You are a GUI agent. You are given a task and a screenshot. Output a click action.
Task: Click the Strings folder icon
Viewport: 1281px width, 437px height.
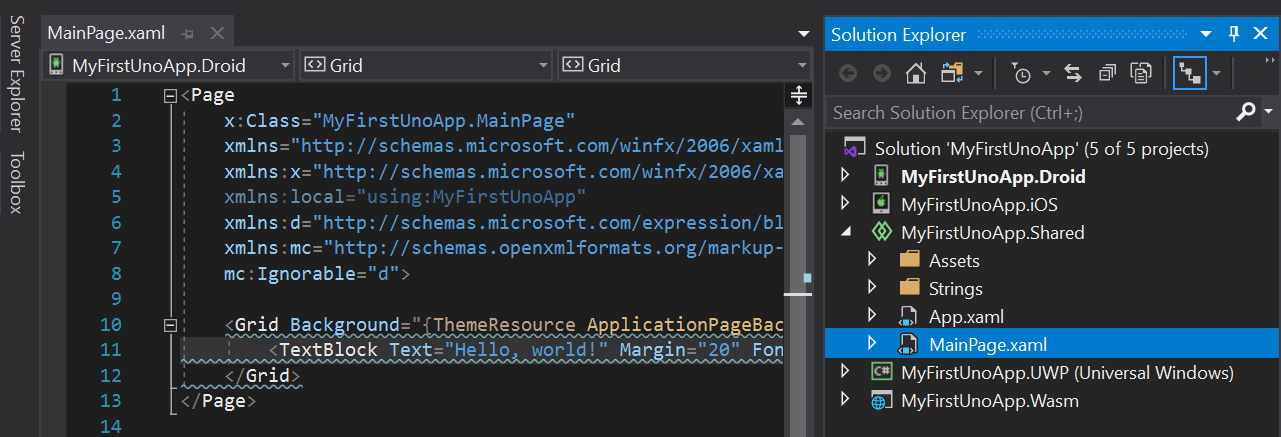point(909,288)
